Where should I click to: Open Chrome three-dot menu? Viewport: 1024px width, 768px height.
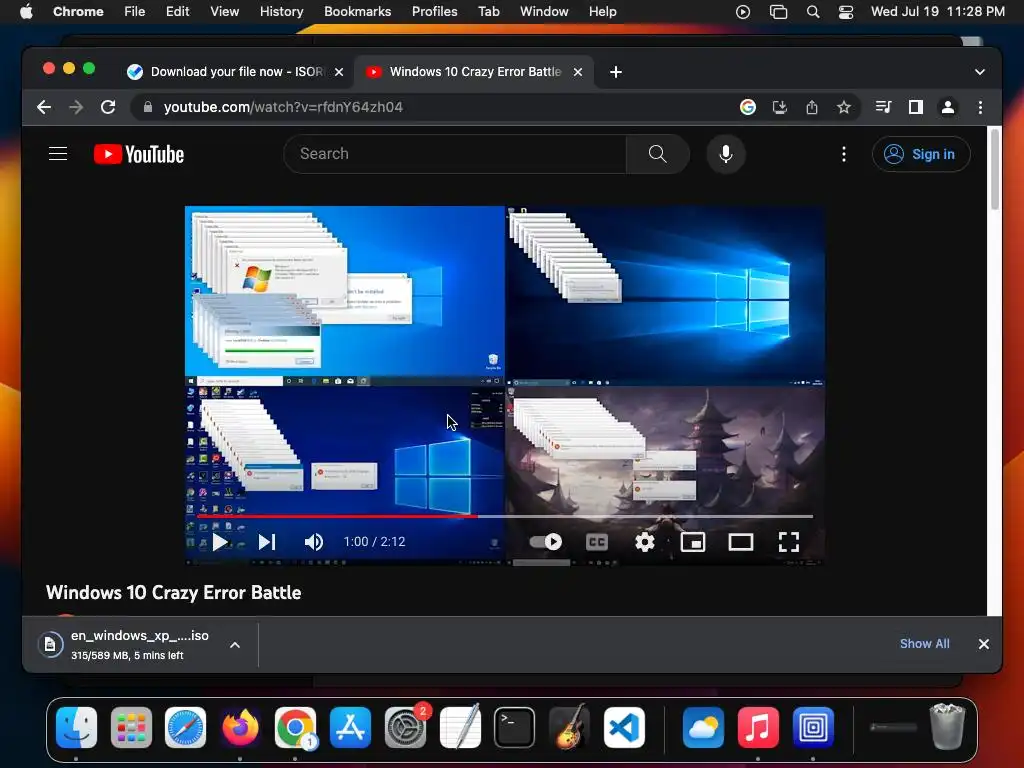[980, 107]
